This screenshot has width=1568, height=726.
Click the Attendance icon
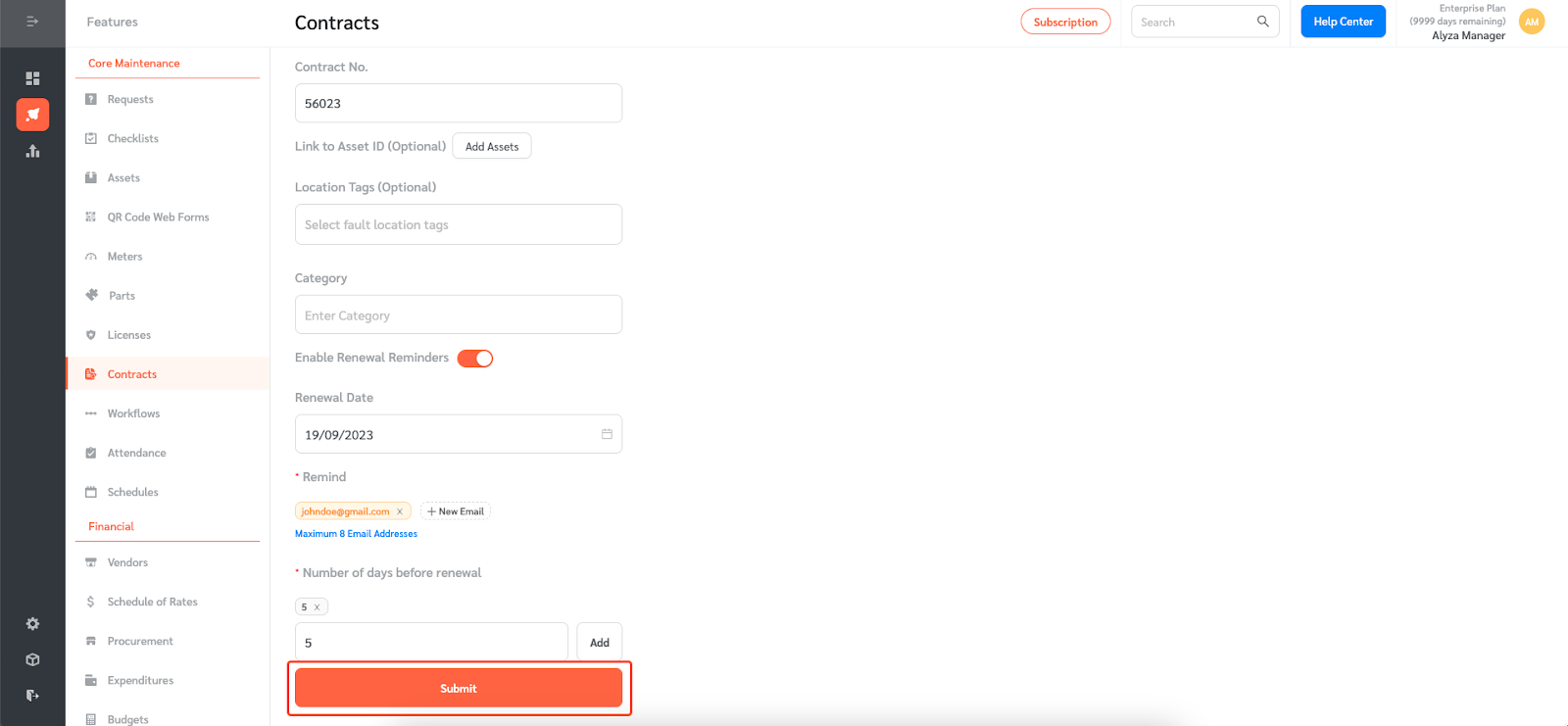[91, 453]
